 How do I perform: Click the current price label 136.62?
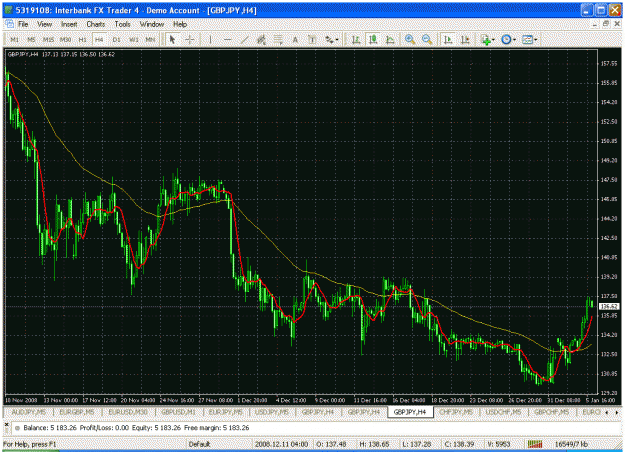pyautogui.click(x=609, y=307)
